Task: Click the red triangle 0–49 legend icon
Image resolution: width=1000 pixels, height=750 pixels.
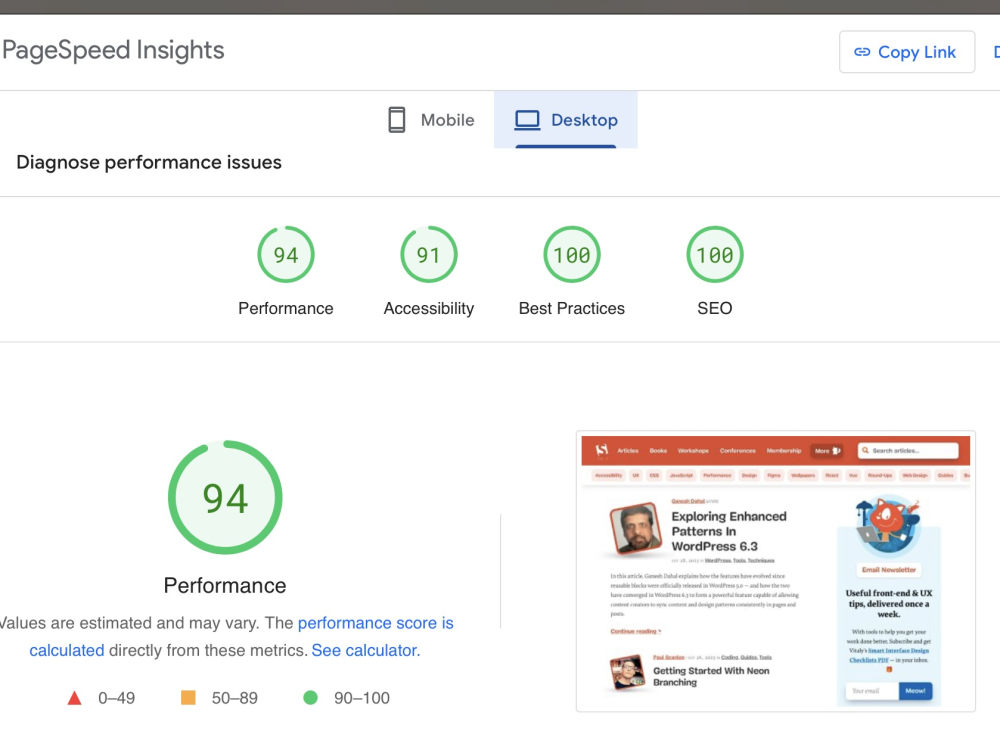Action: click(75, 698)
